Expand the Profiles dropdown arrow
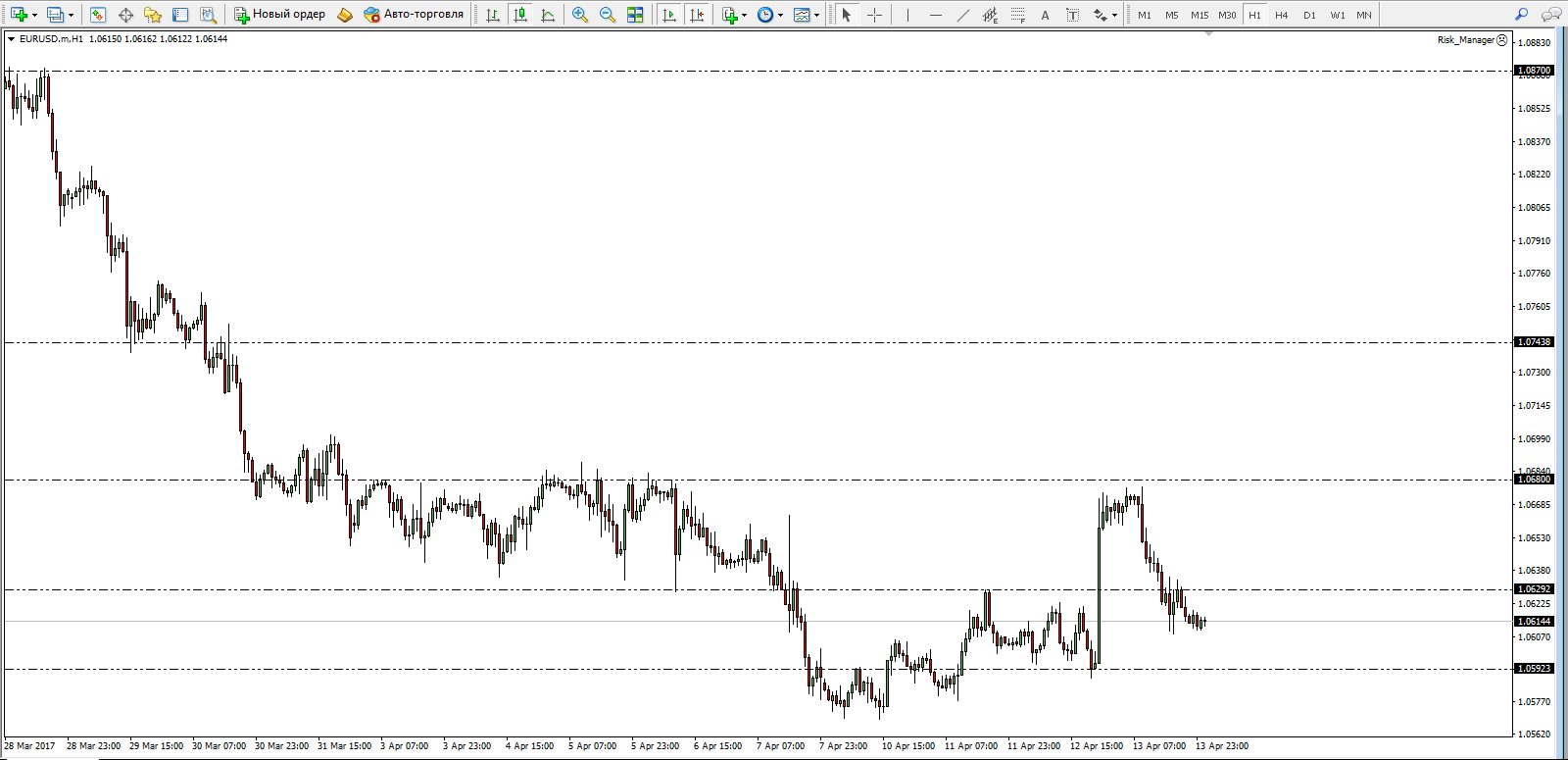The width and height of the screenshot is (1568, 760). (71, 15)
